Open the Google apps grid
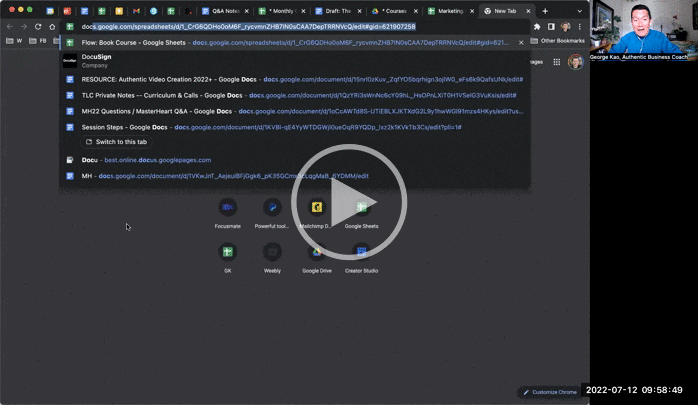The height and width of the screenshot is (405, 698). point(556,62)
